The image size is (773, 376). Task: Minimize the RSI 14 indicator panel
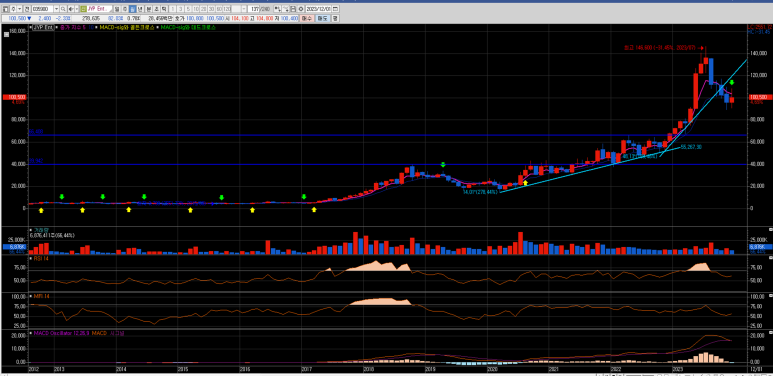tap(771, 257)
